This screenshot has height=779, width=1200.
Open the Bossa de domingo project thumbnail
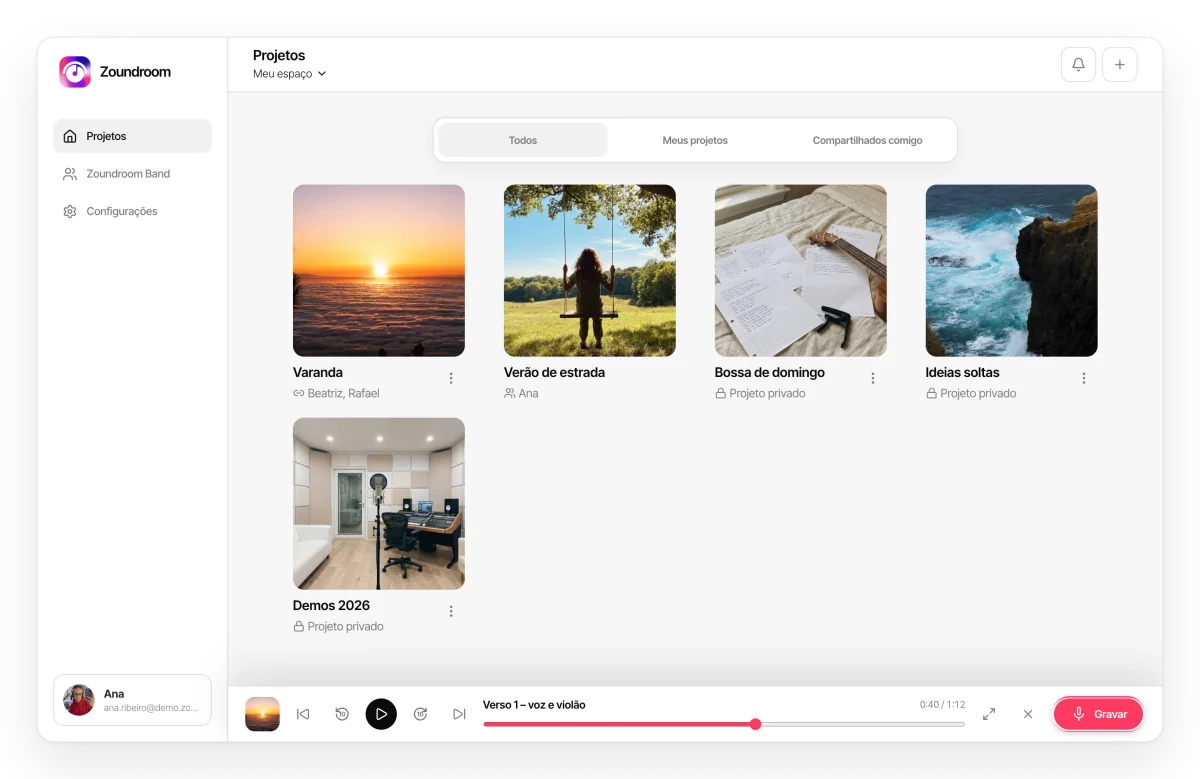click(801, 270)
